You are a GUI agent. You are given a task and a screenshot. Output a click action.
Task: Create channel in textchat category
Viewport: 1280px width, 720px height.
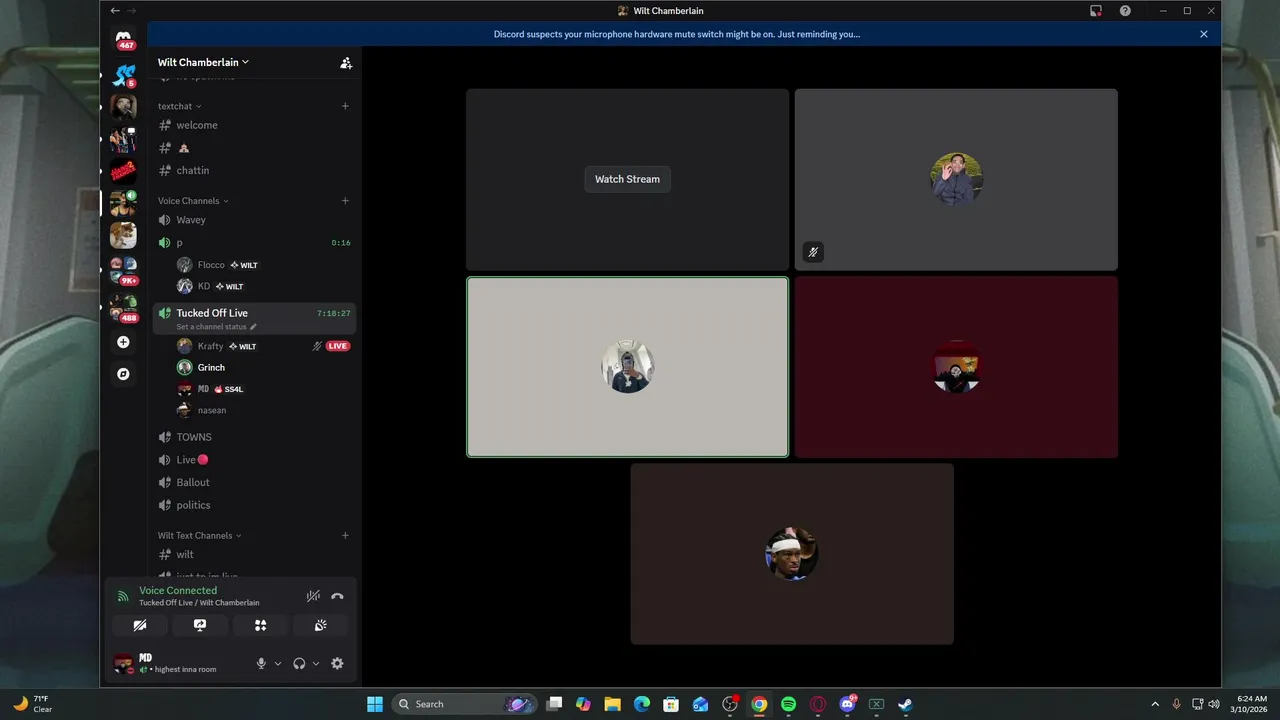[x=346, y=106]
